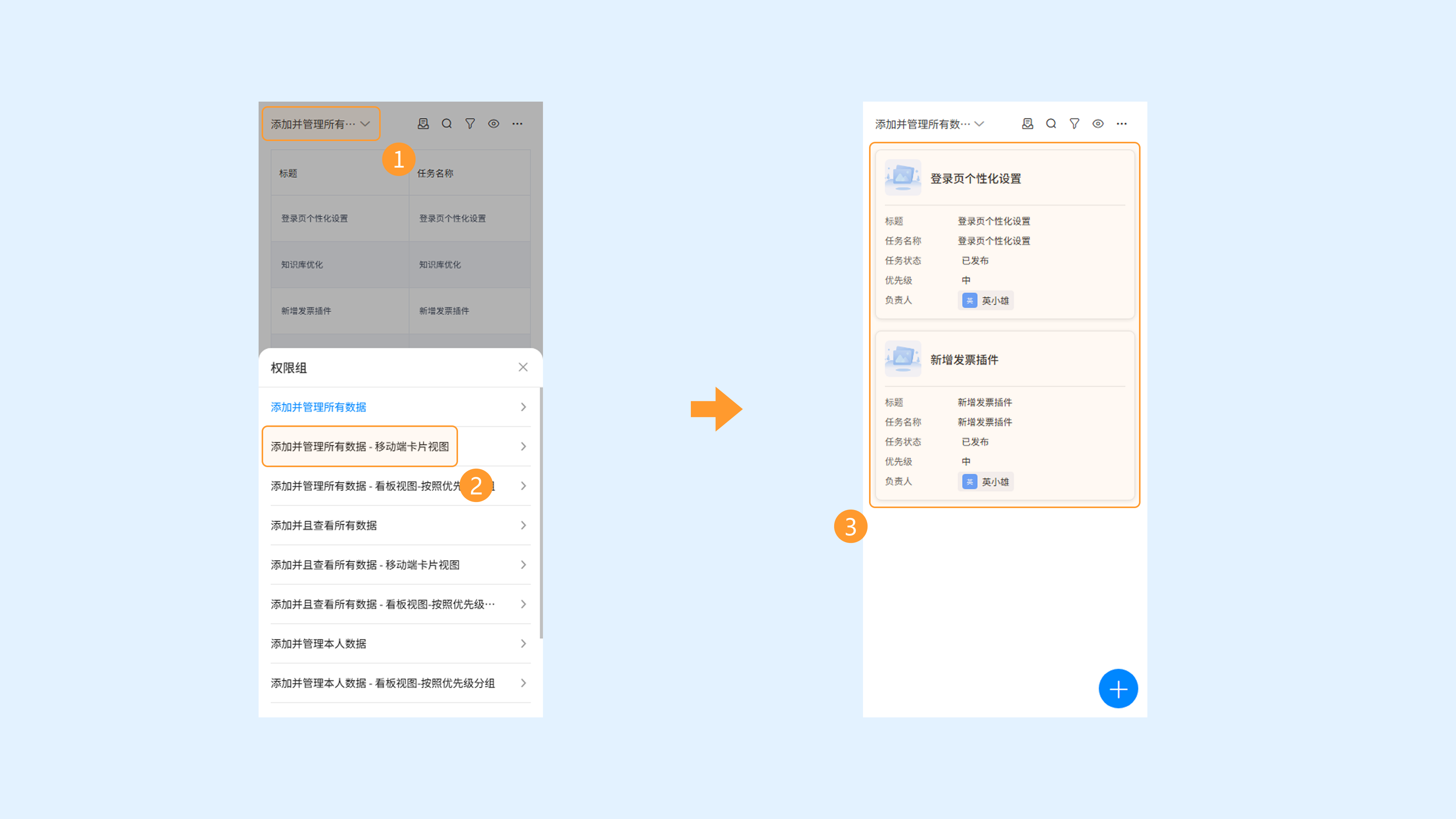Close the 权限组 permission group sheet
The height and width of the screenshot is (819, 1456).
pos(523,367)
